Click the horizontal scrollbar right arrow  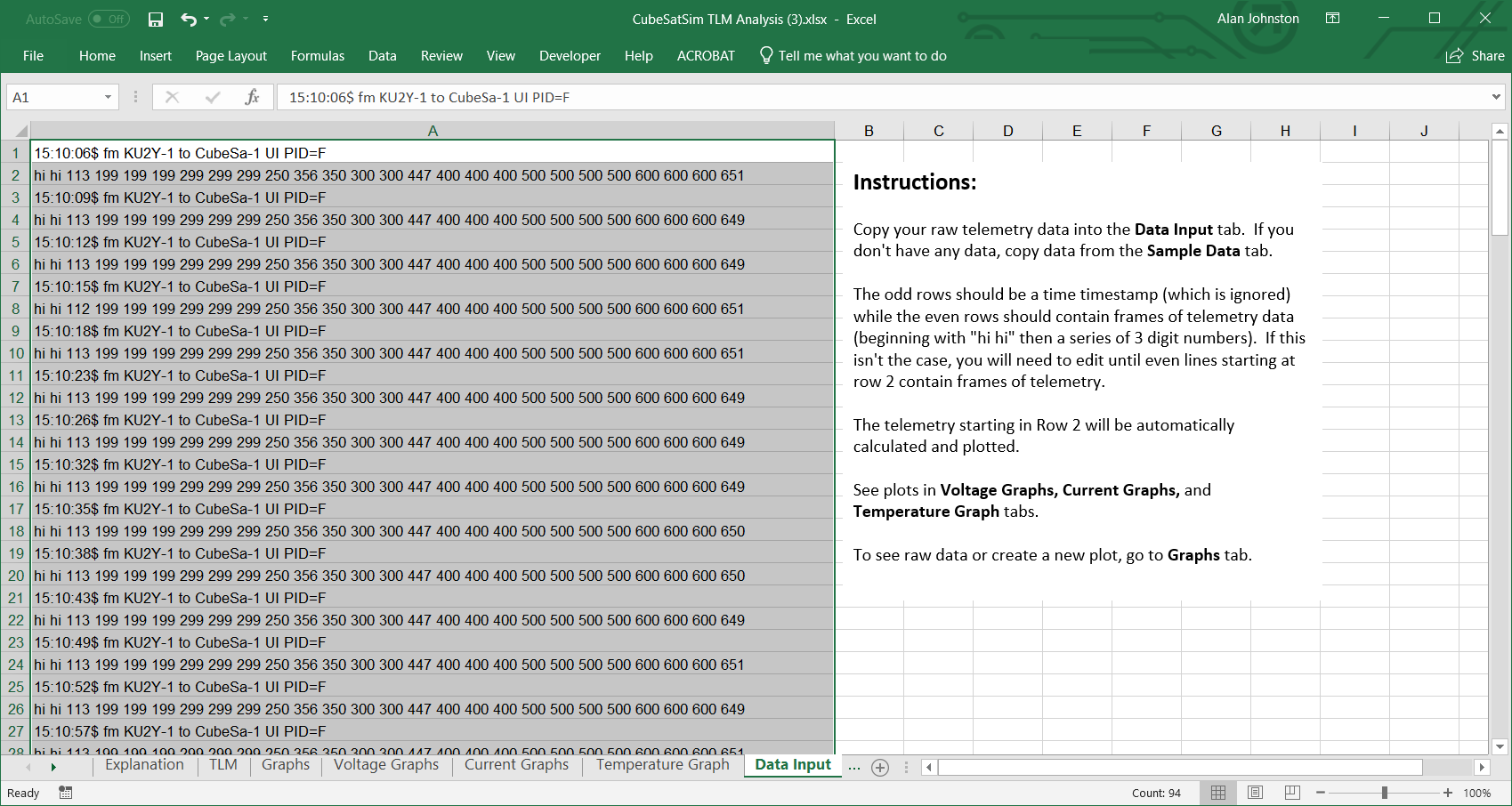tap(1482, 767)
